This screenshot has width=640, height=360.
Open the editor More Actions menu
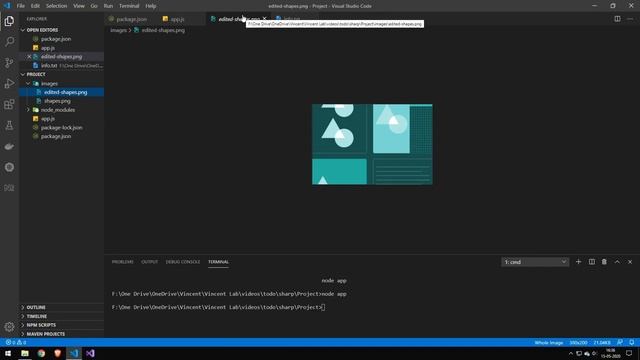(630, 18)
